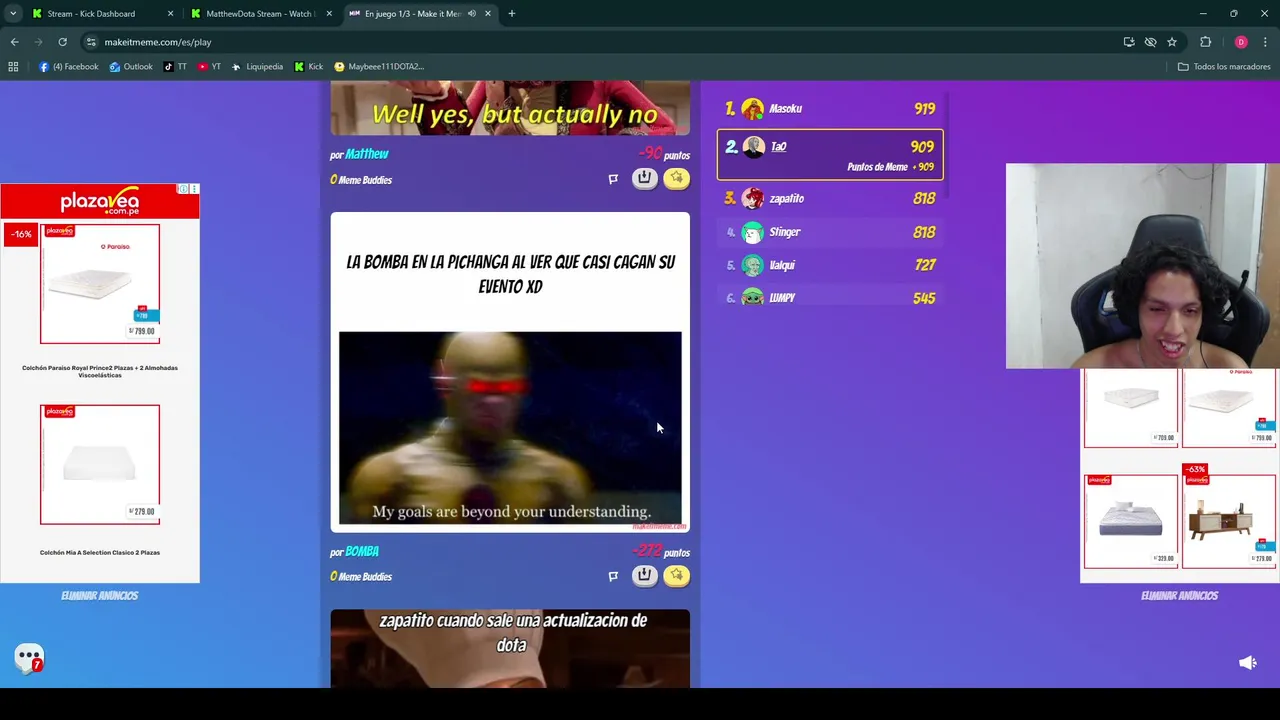Open the Chrome apps grid shortcut
Screen dimensions: 1280x720
coord(13,67)
